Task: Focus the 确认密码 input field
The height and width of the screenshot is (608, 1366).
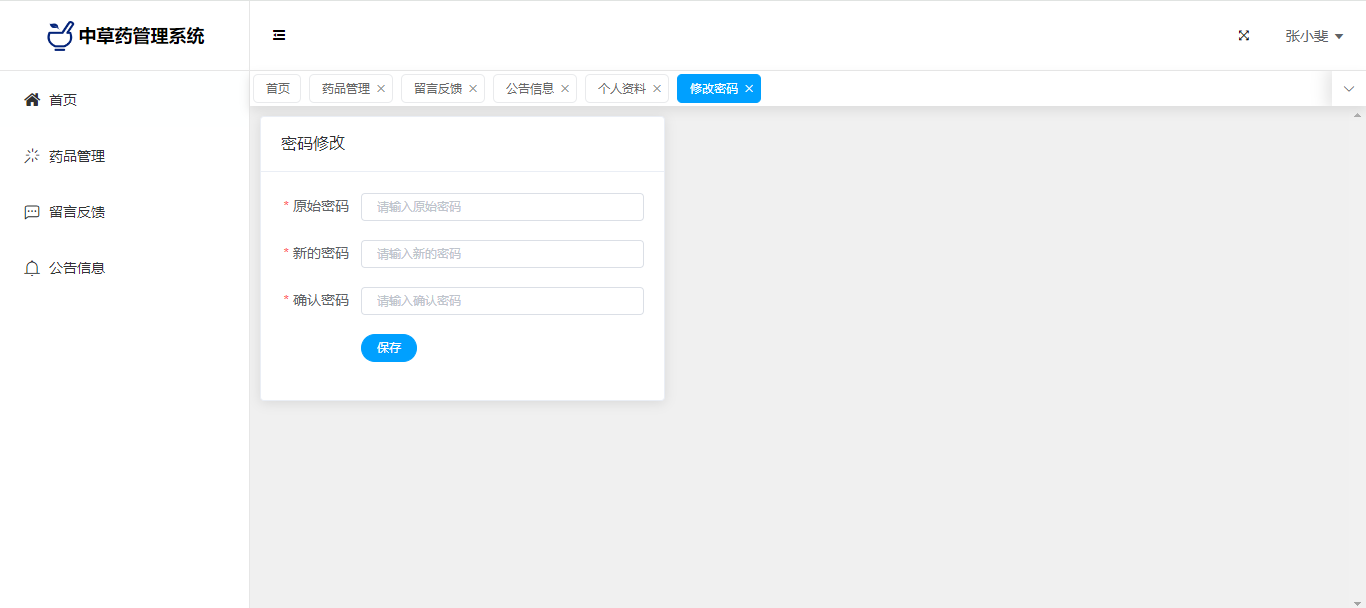Action: coord(502,301)
